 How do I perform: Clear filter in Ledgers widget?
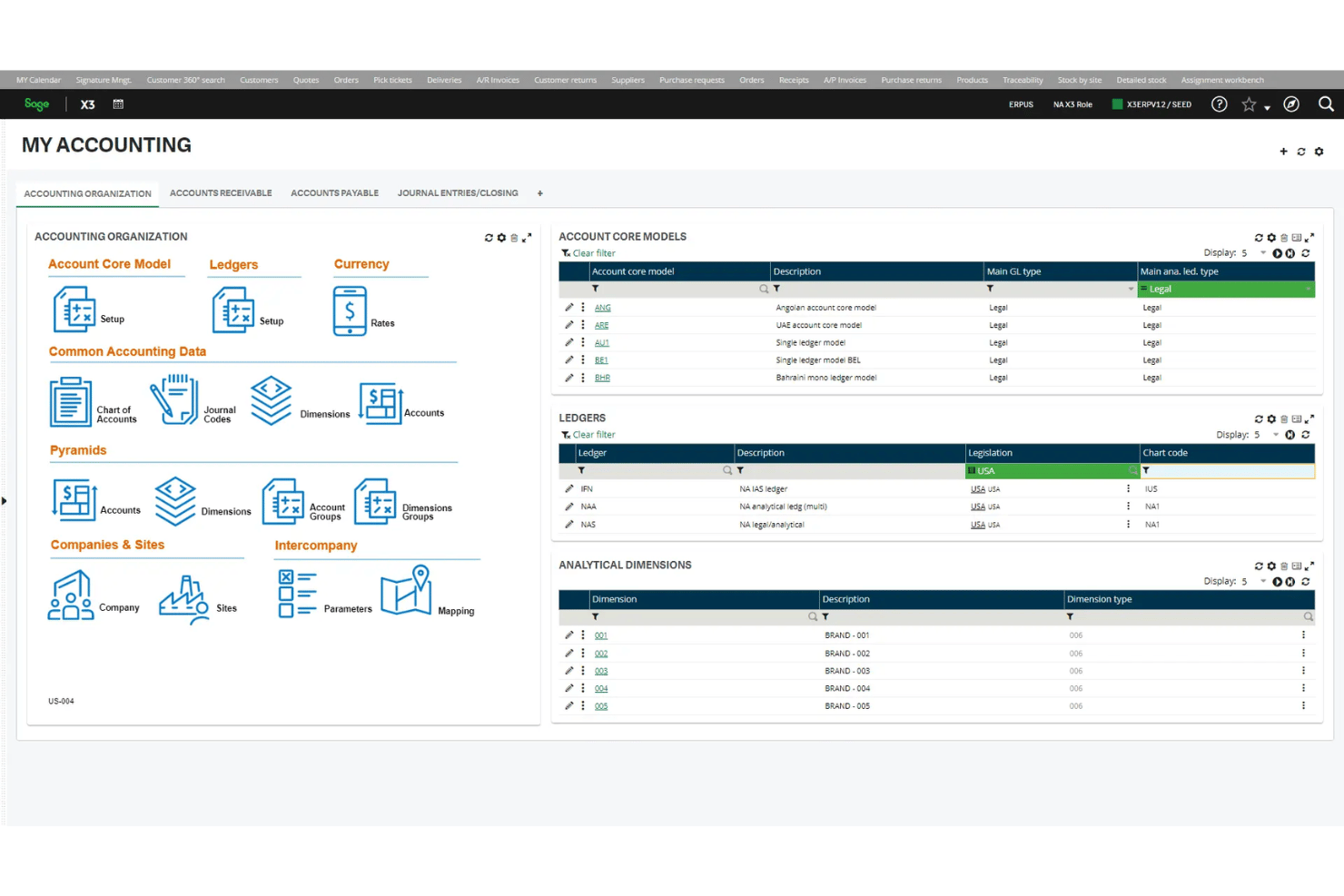tap(588, 435)
